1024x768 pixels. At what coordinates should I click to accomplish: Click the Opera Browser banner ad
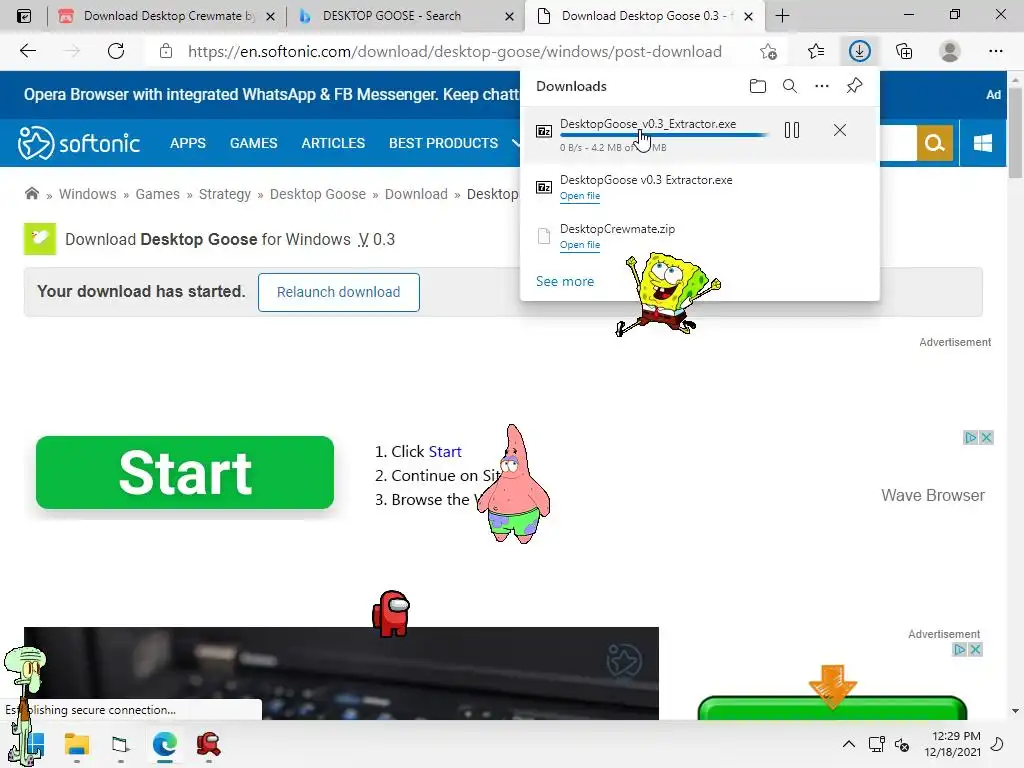tap(272, 95)
